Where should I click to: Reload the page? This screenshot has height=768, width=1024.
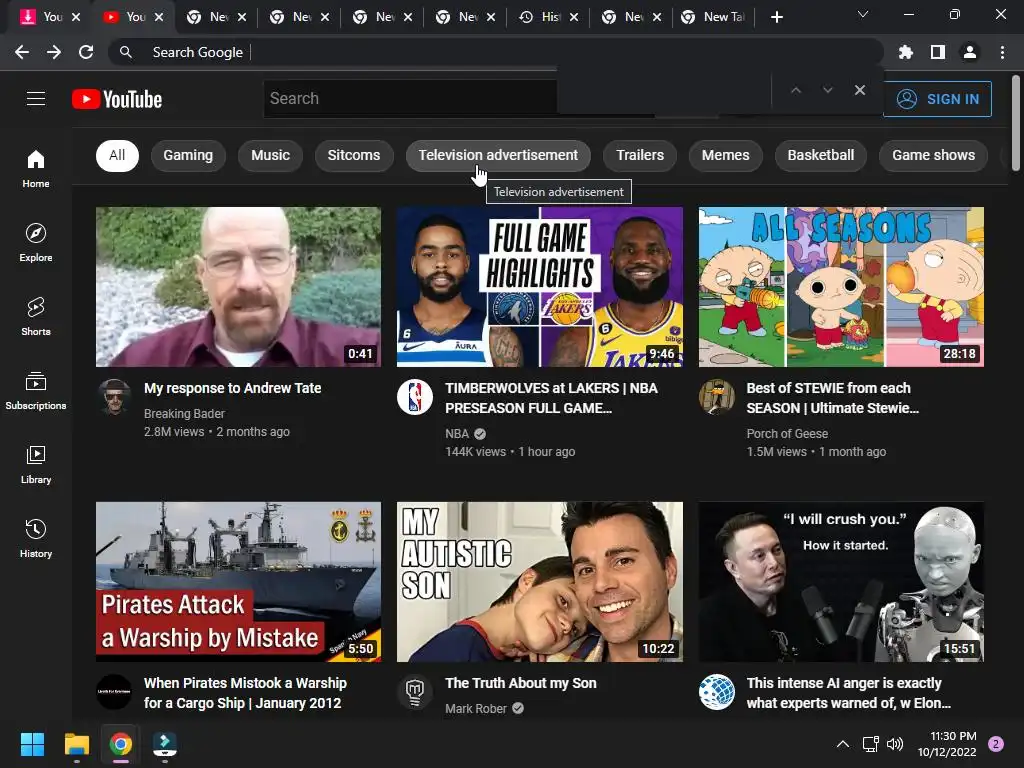pos(86,52)
